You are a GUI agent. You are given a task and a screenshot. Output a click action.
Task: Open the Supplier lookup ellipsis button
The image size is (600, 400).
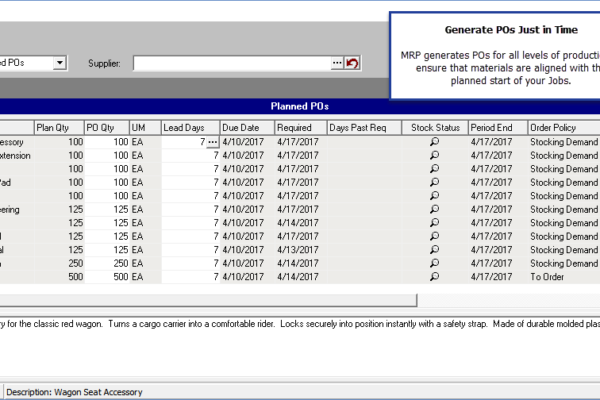click(x=337, y=63)
